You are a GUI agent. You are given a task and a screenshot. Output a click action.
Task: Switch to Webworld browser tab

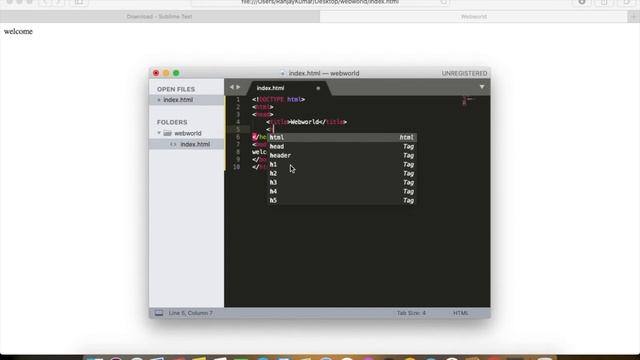click(473, 17)
